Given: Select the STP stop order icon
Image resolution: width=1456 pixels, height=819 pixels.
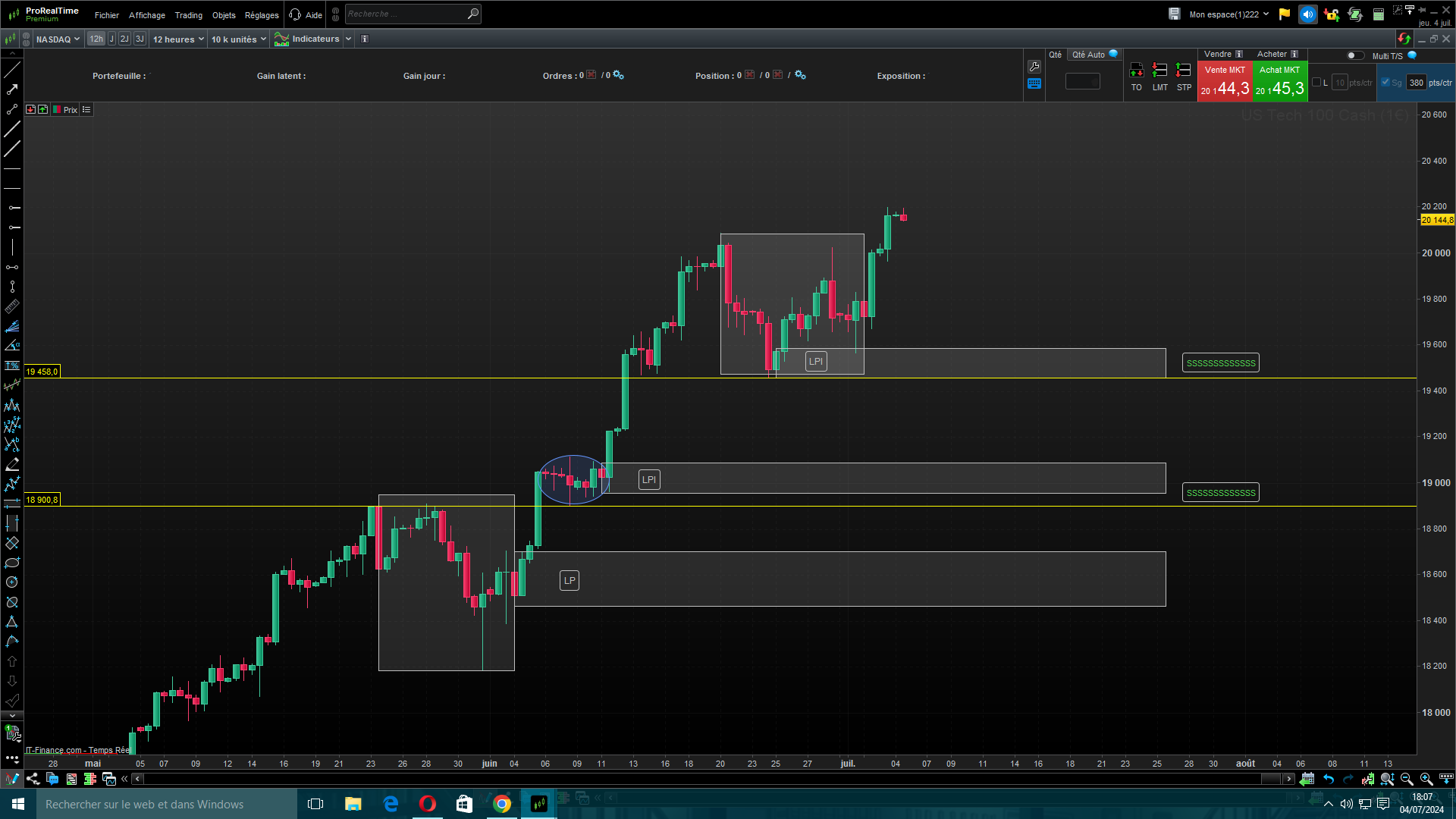Looking at the screenshot, I should (1183, 71).
